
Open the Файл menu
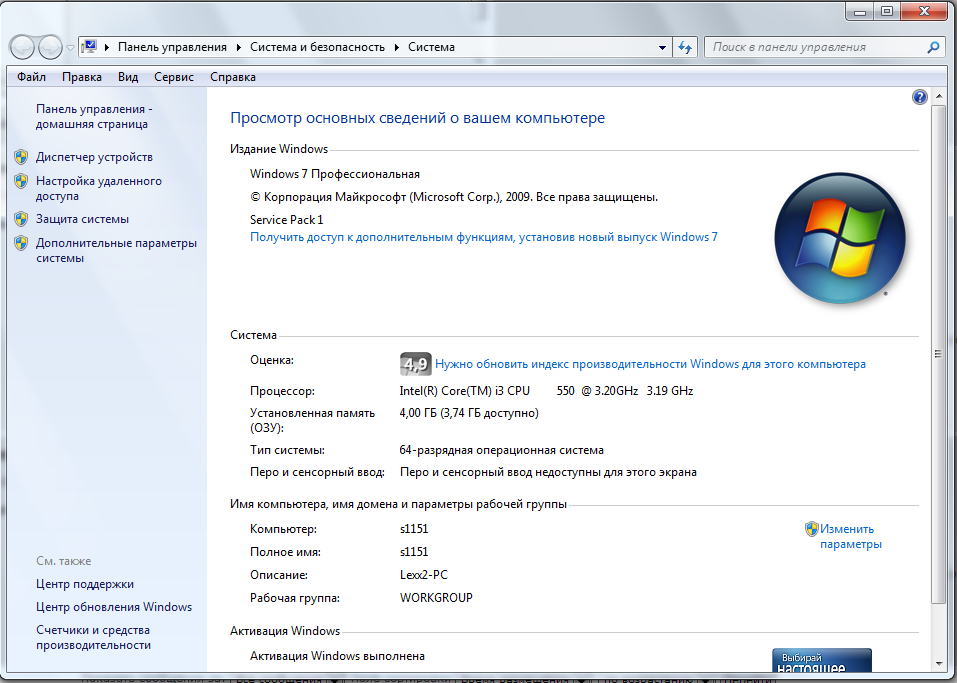tap(32, 77)
